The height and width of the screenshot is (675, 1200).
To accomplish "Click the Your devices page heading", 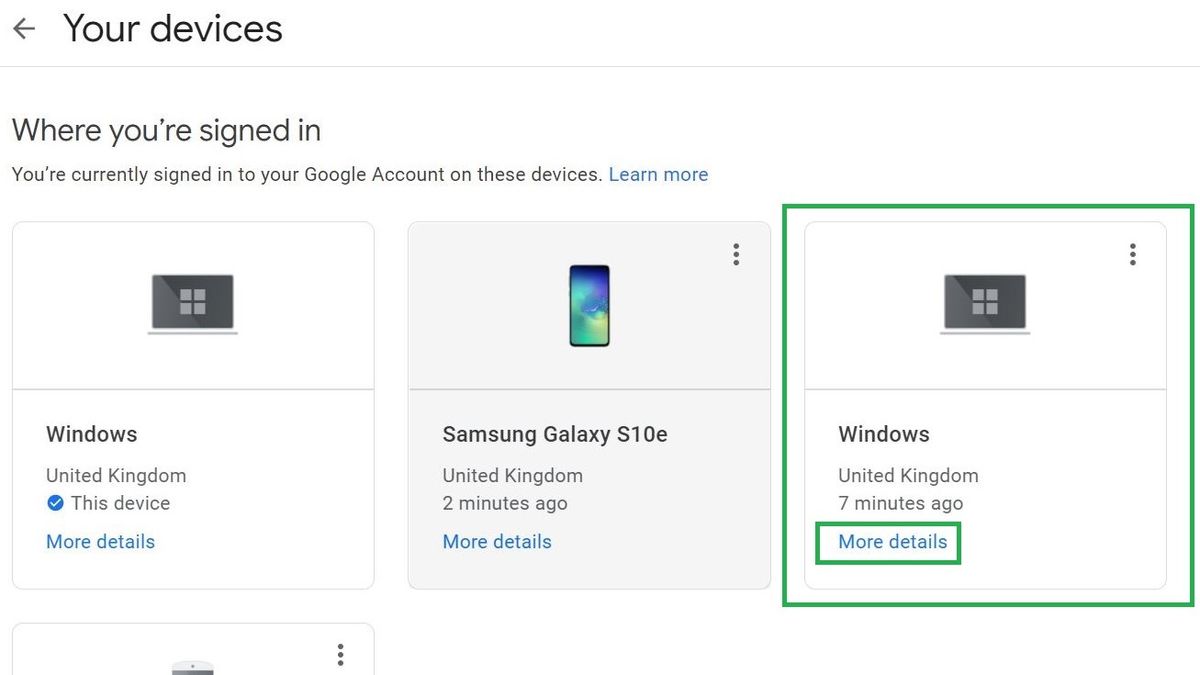I will tap(172, 28).
